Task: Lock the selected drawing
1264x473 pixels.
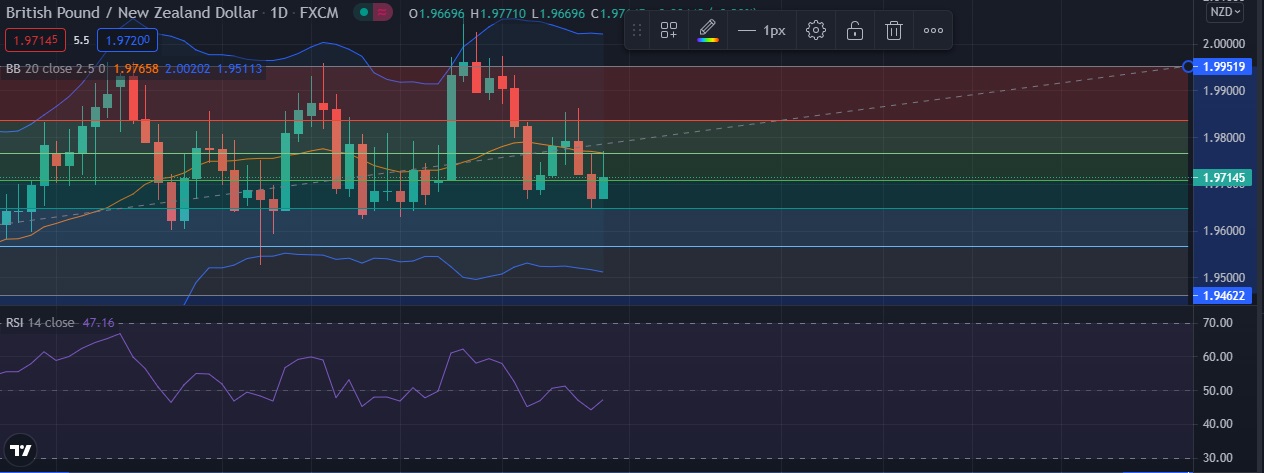Action: 855,30
